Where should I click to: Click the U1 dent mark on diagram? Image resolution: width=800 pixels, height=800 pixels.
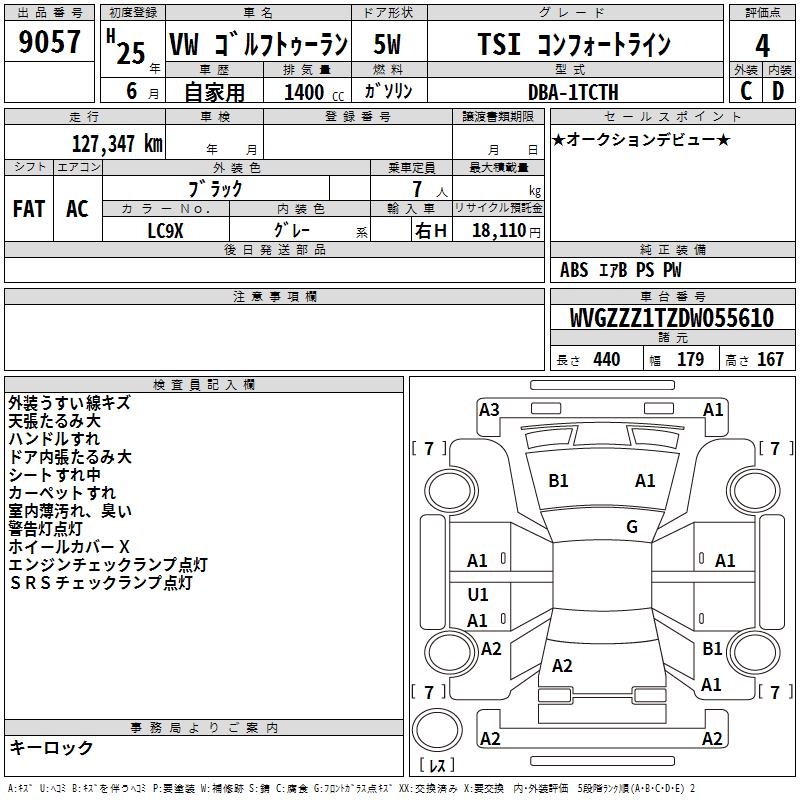pos(478,595)
